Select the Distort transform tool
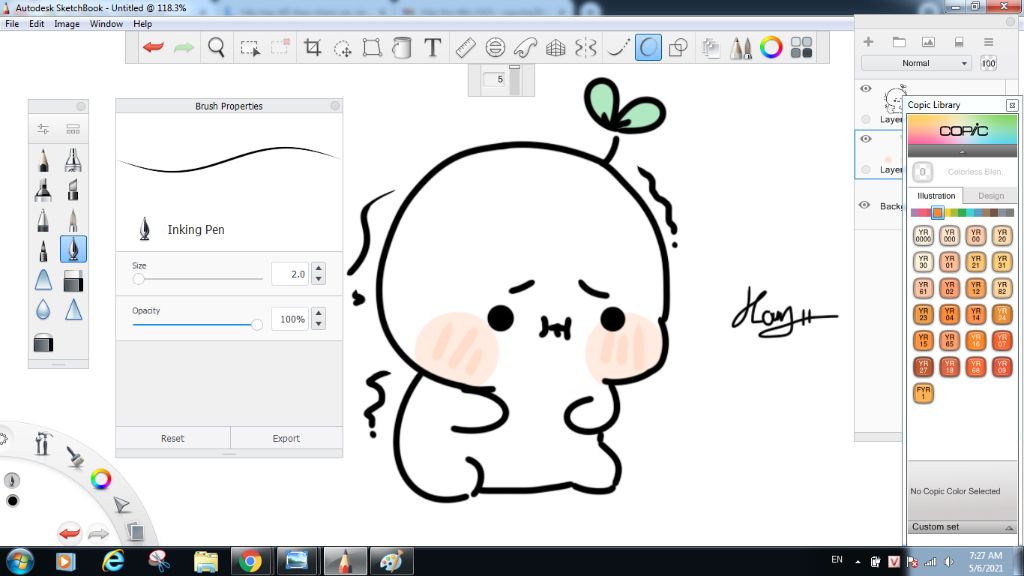Screen dimensions: 1024x576 pos(372,47)
